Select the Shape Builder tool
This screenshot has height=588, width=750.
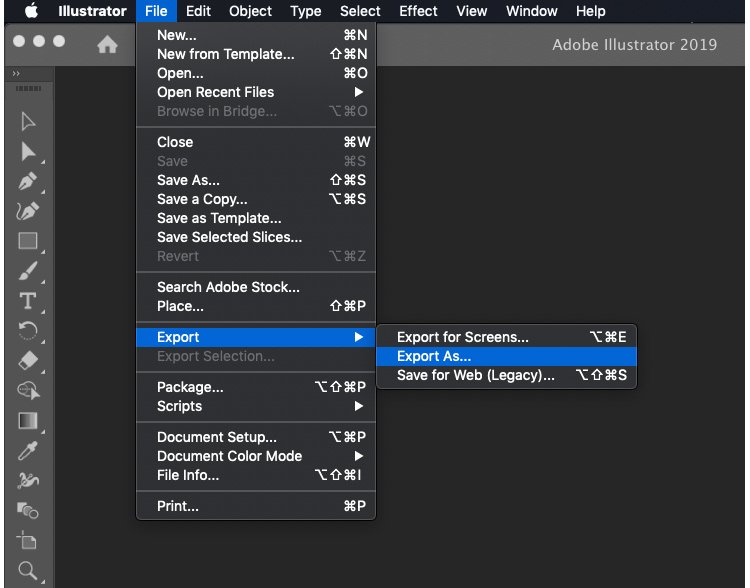(28, 390)
